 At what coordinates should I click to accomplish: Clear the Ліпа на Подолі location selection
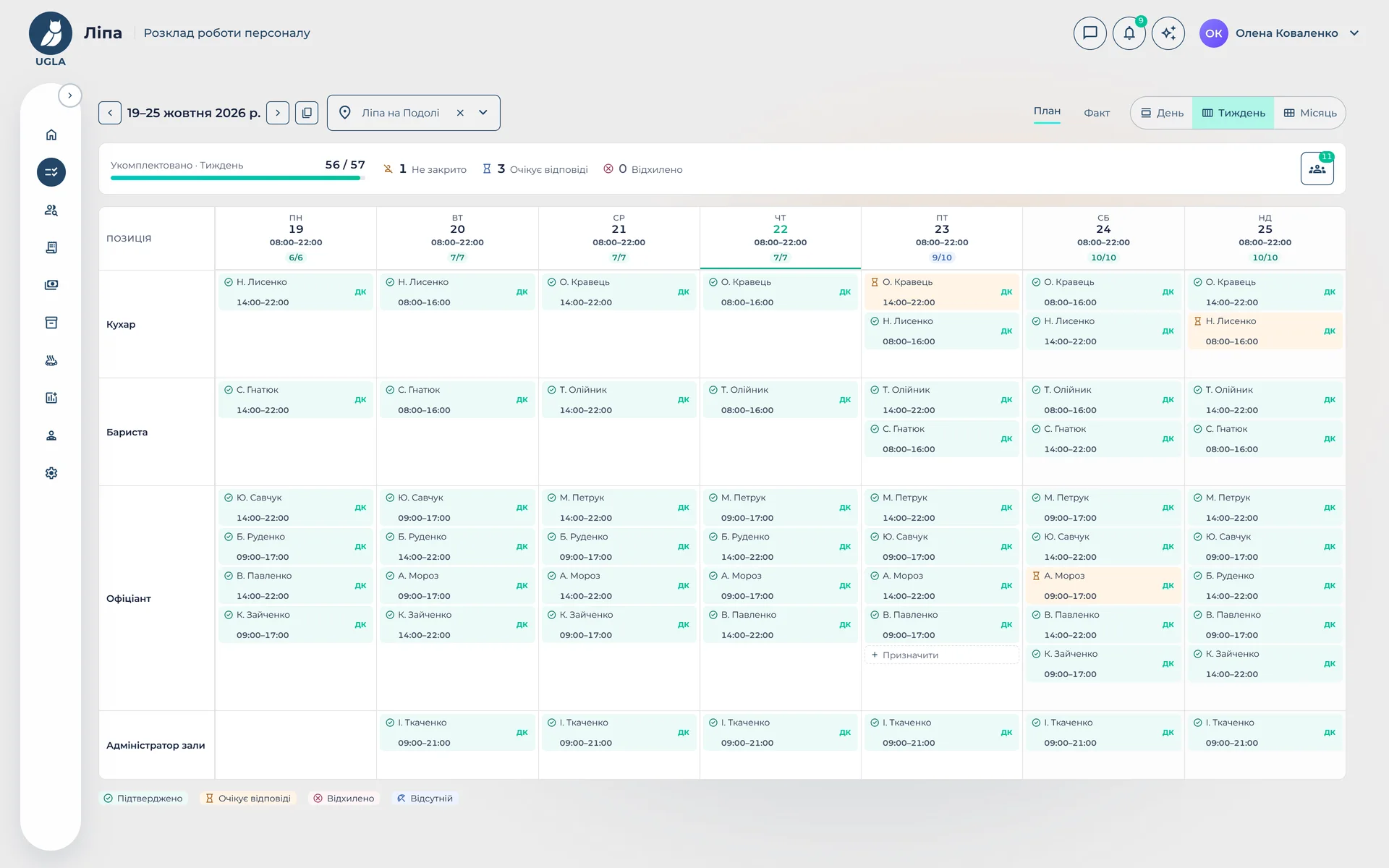(460, 113)
